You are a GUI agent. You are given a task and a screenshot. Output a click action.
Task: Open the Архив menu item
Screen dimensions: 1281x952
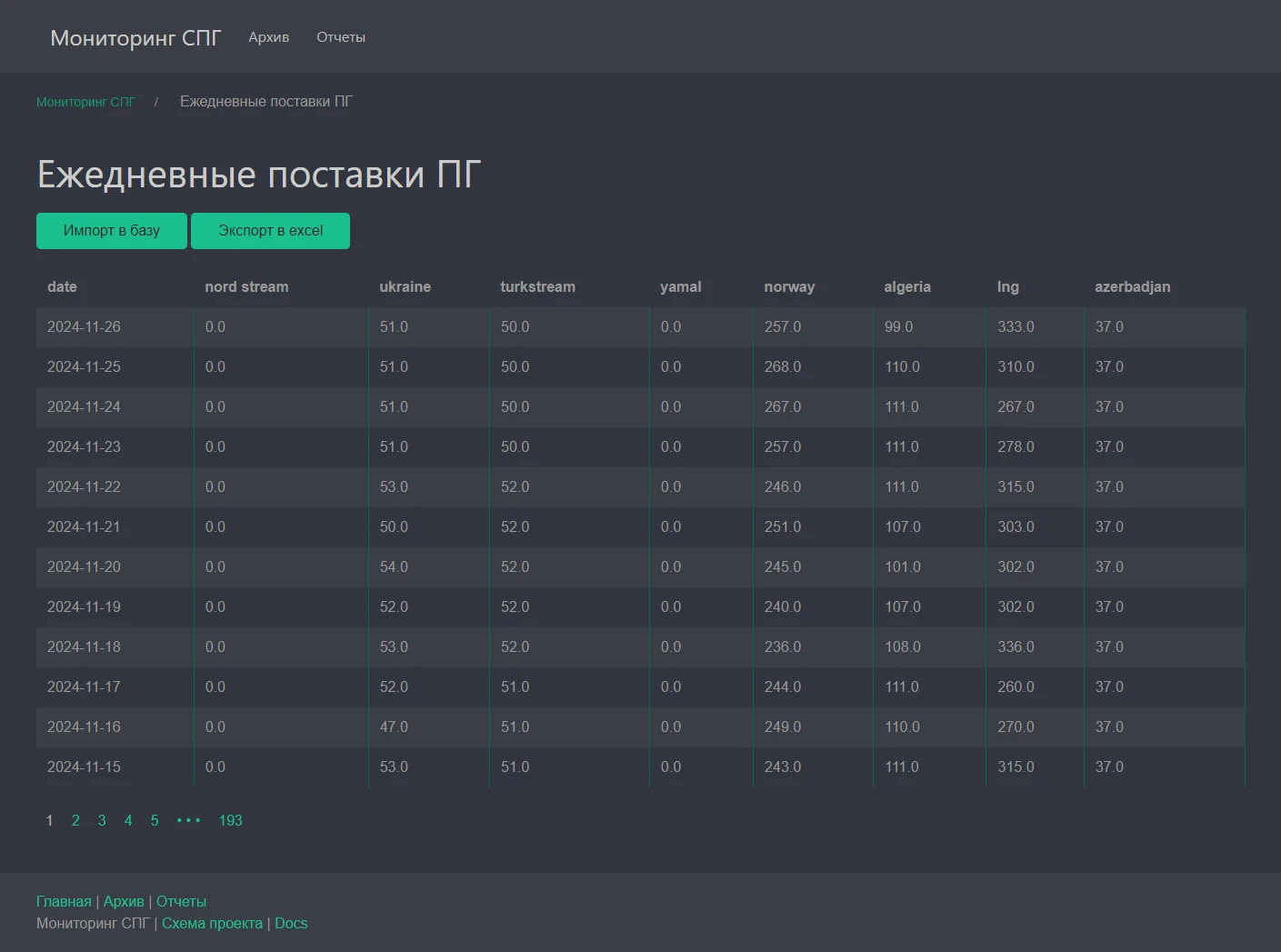[x=267, y=36]
